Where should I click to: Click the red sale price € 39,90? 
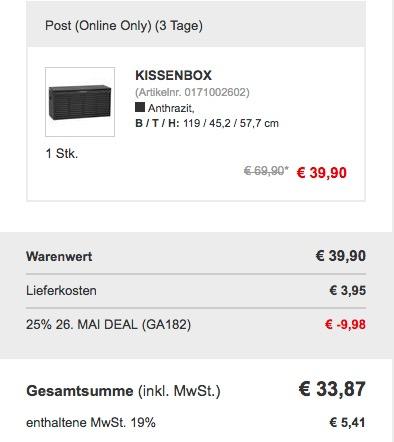321,173
